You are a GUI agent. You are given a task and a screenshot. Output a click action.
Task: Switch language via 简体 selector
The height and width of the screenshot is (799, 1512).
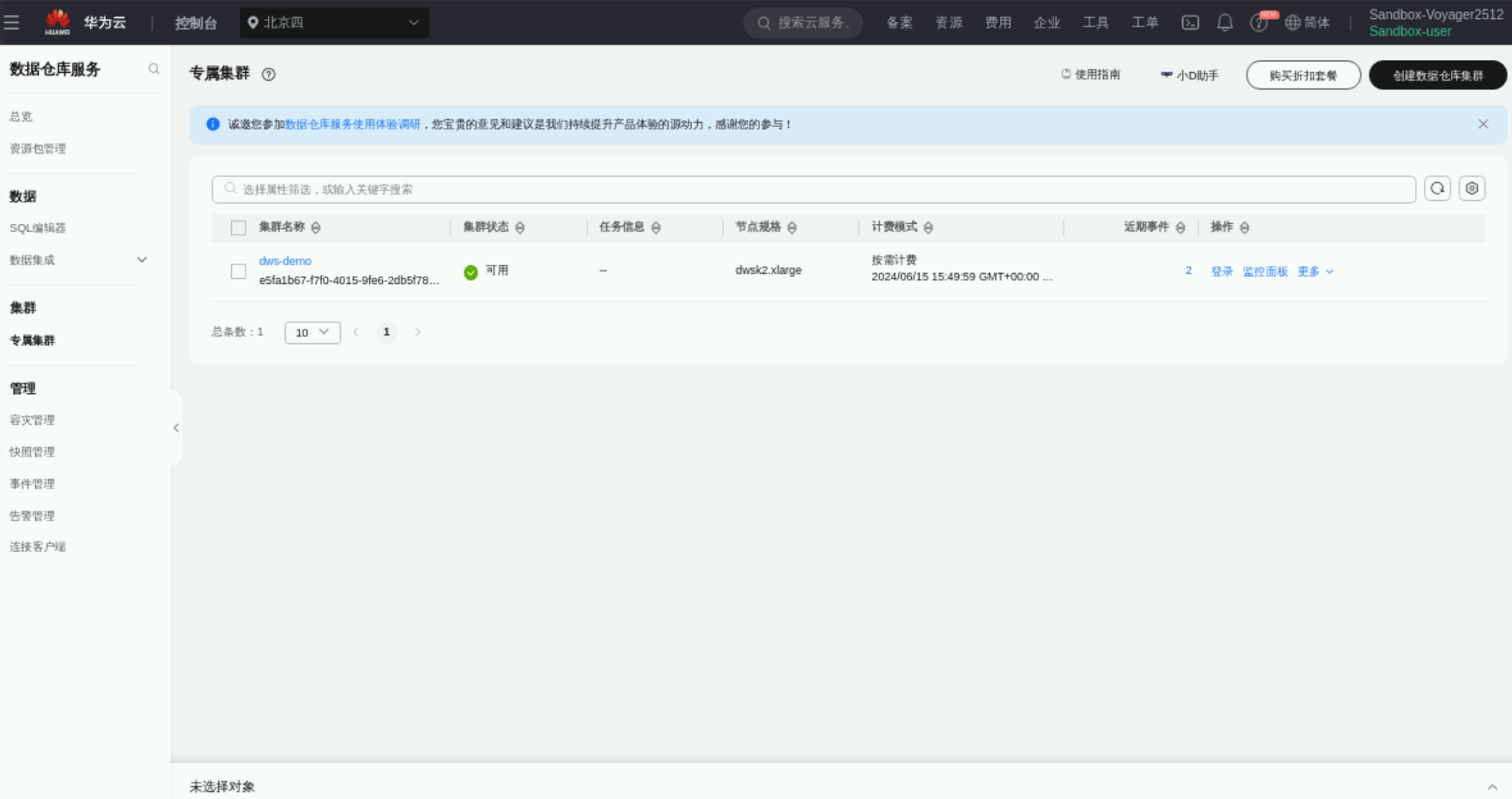pyautogui.click(x=1308, y=23)
